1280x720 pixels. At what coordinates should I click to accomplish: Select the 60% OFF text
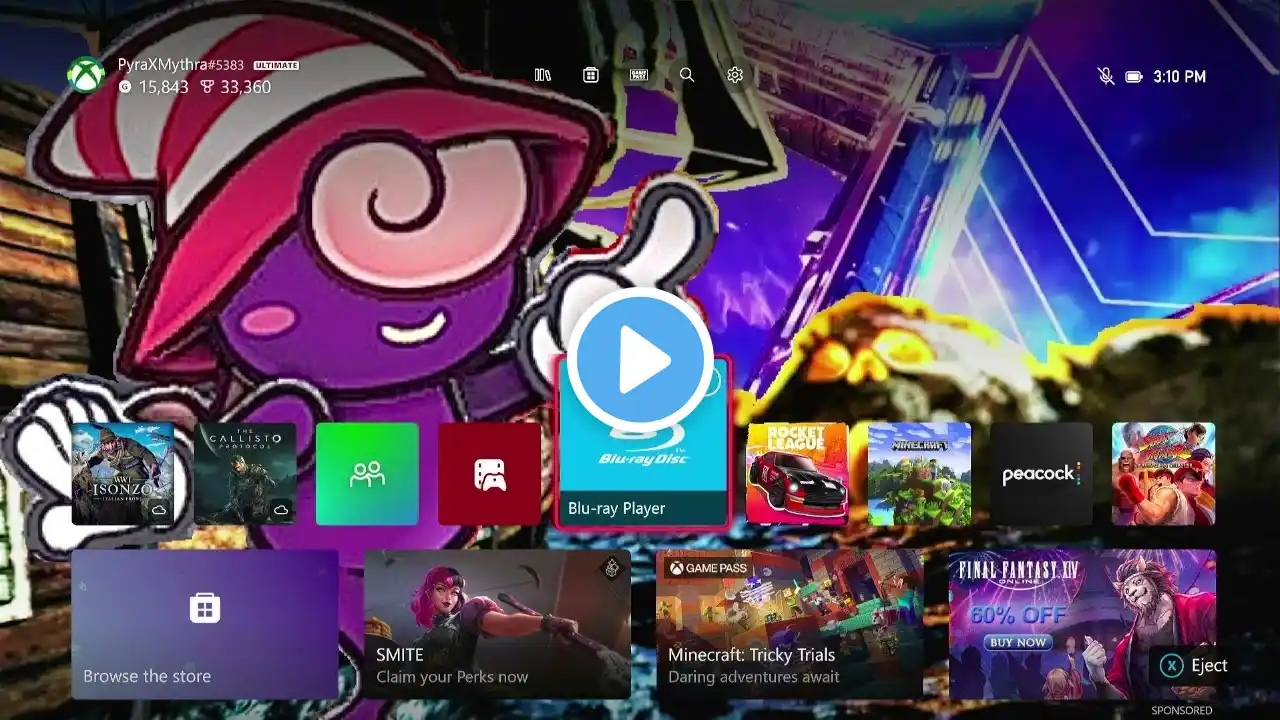point(1018,614)
